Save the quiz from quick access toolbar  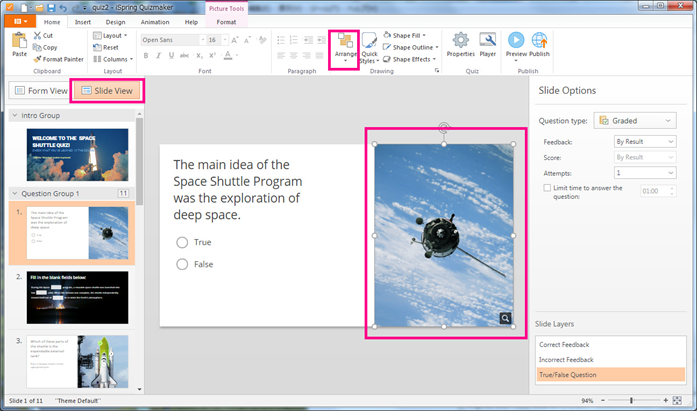(51, 8)
